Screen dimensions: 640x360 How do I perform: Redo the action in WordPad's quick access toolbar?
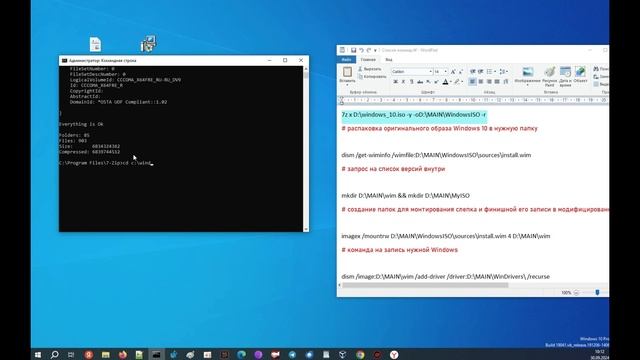[x=369, y=50]
